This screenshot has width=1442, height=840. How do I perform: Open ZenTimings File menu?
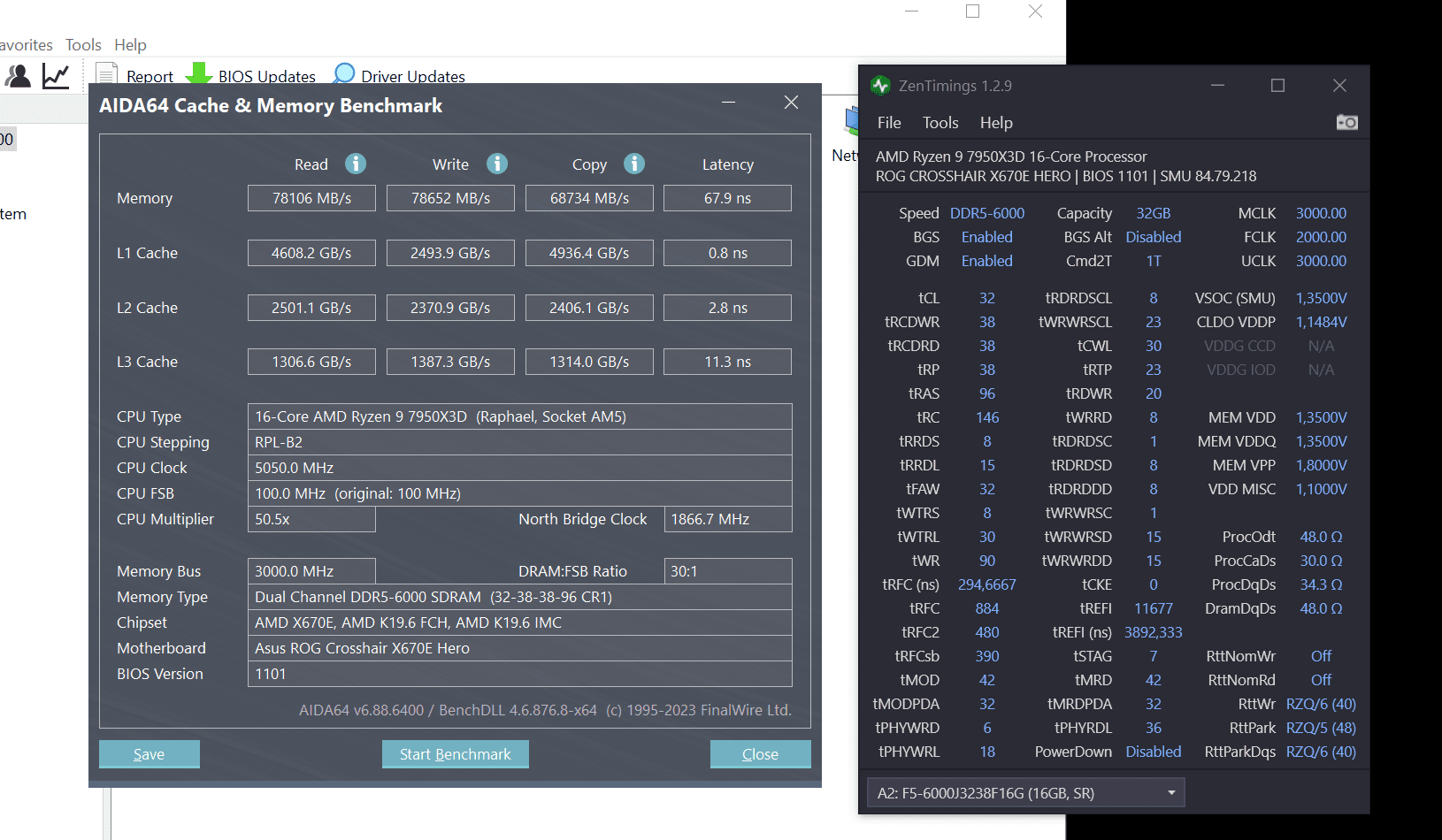pyautogui.click(x=889, y=123)
